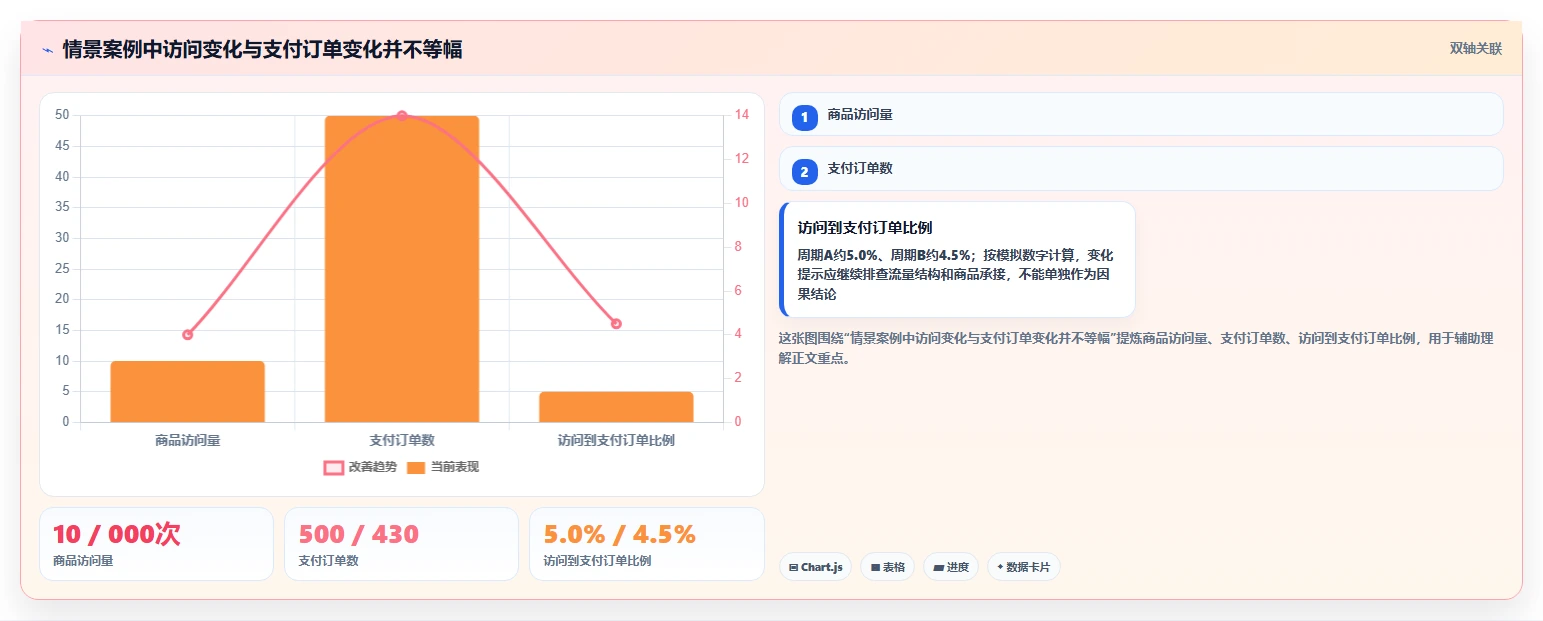Click the card title 情景案例中访问变化与支付订单变化并不等幅
This screenshot has width=1543, height=621.
point(262,49)
